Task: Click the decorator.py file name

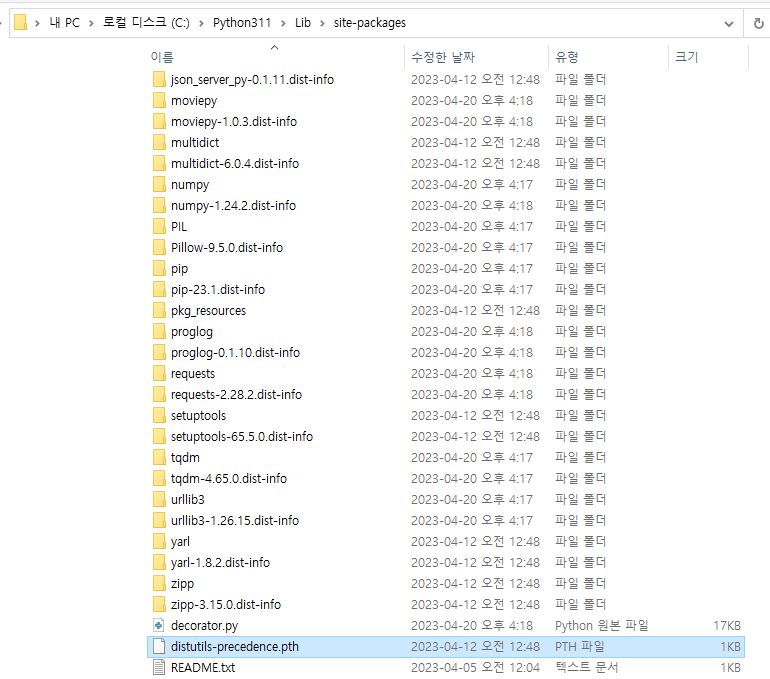Action: [x=204, y=625]
